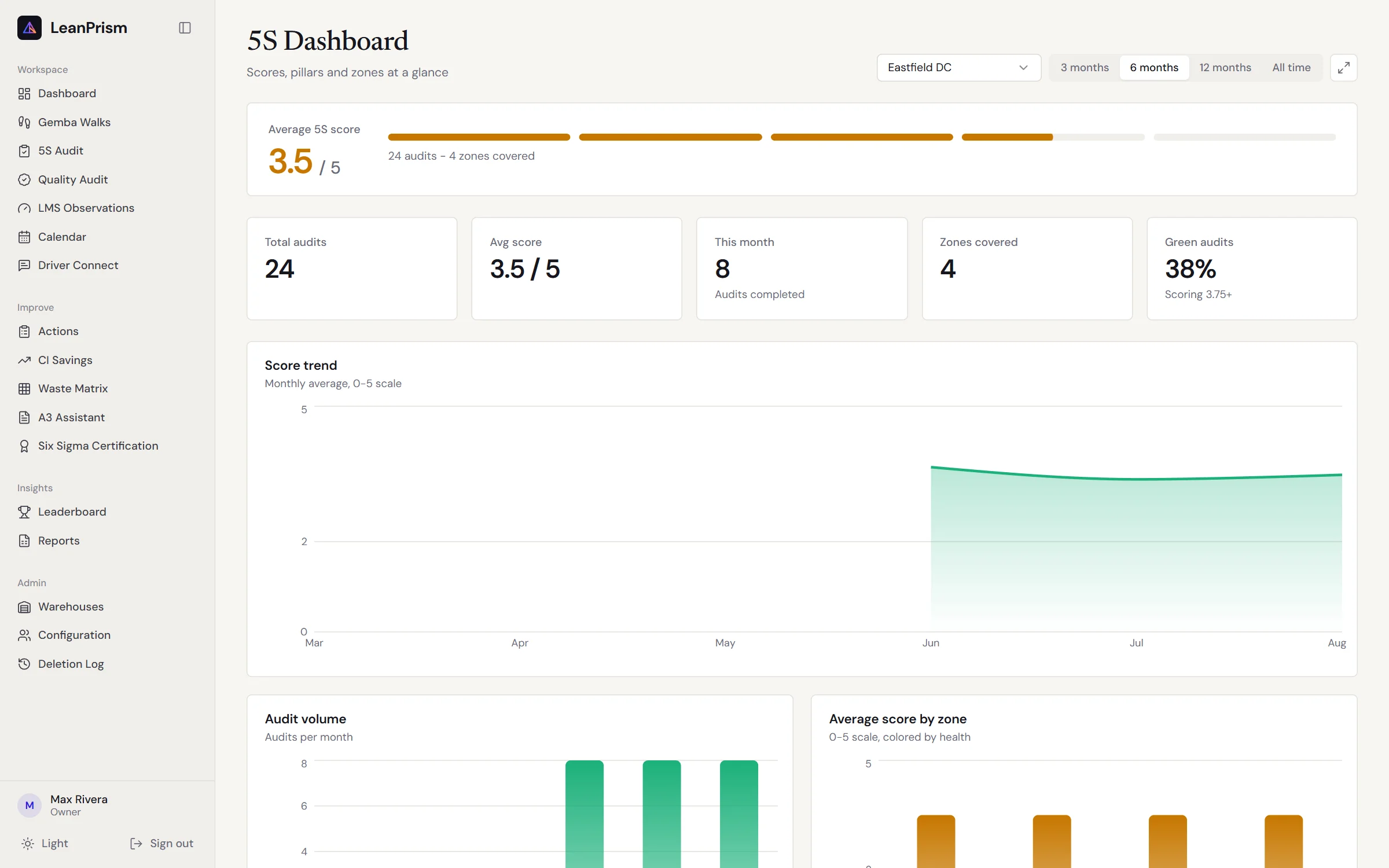The width and height of the screenshot is (1389, 868).
Task: Click the Gemba Walks footprints icon
Action: click(24, 122)
